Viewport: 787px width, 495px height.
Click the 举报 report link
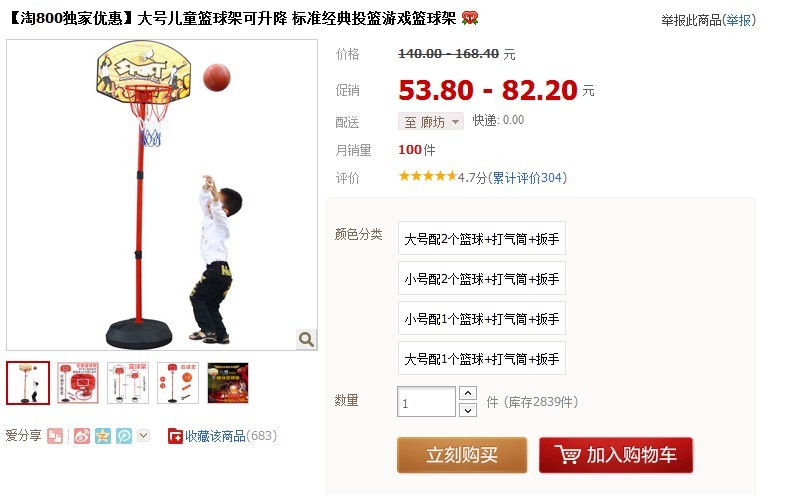click(738, 20)
